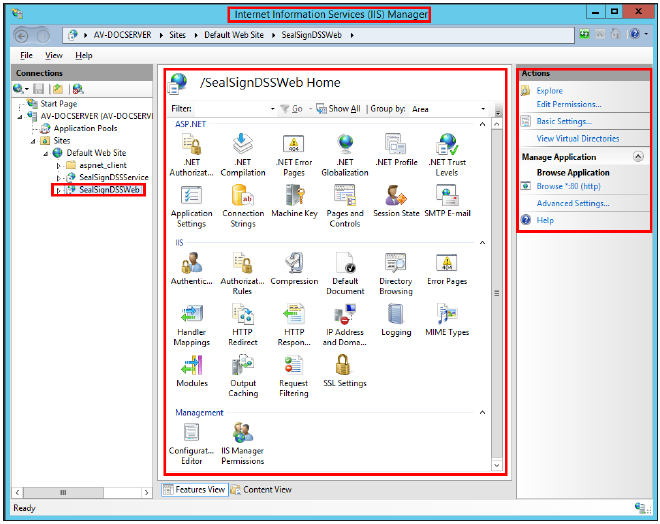Open the Default Document feature
The image size is (660, 524).
[x=344, y=265]
